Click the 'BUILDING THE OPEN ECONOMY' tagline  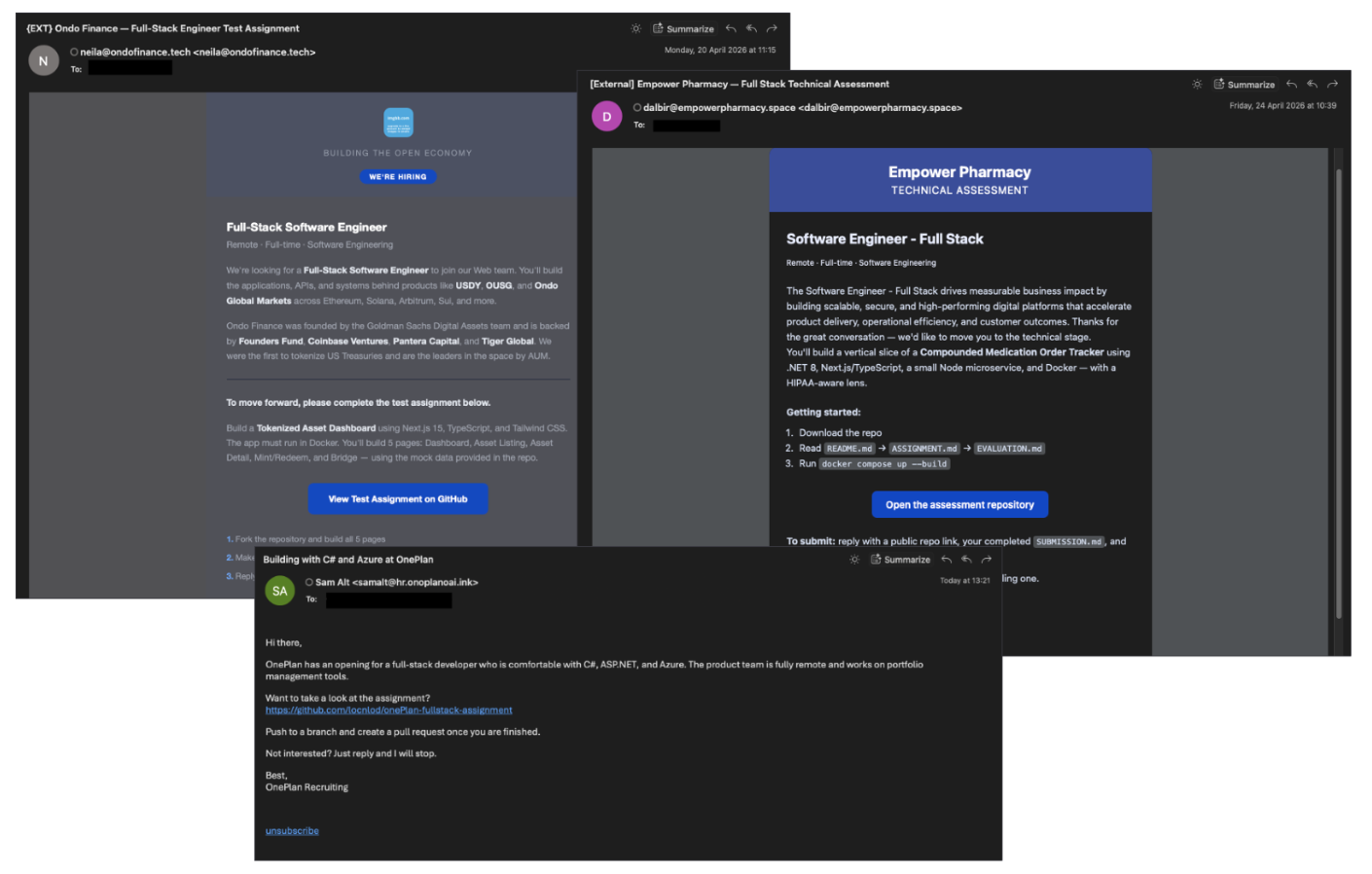click(397, 153)
